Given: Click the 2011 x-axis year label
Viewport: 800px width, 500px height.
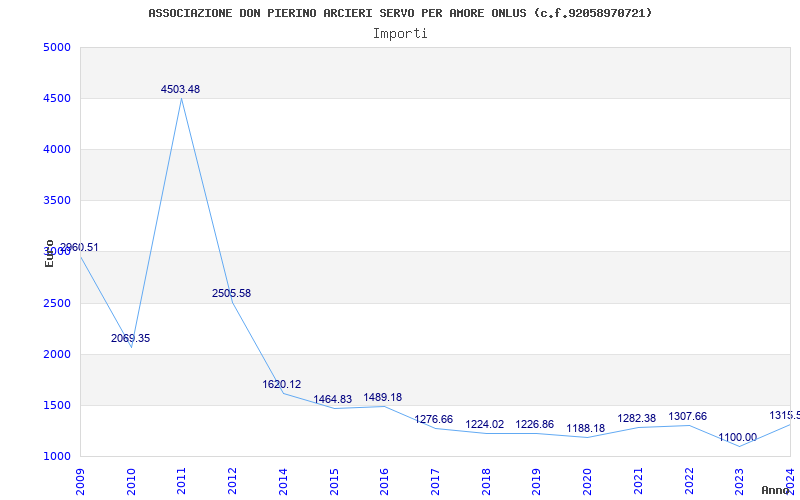Looking at the screenshot, I should tap(182, 478).
